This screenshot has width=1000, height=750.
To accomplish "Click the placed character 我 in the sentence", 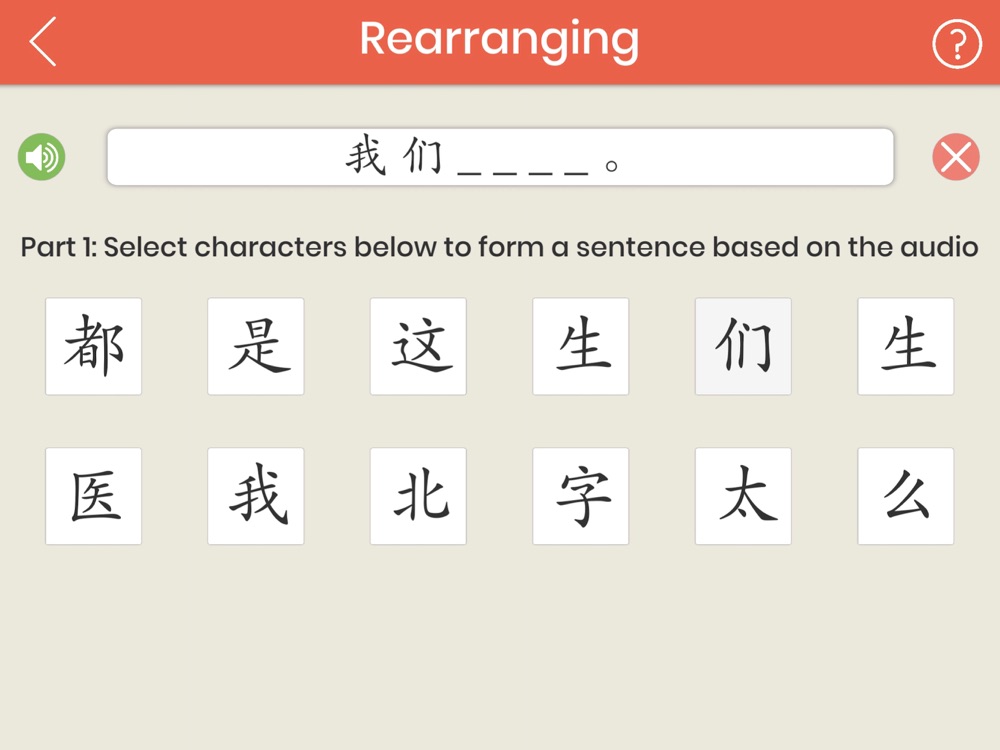I will coord(366,157).
